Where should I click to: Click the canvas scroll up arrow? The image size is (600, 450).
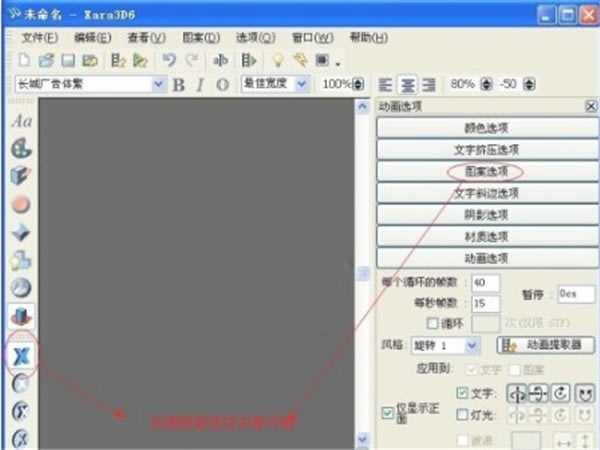pyautogui.click(x=363, y=107)
